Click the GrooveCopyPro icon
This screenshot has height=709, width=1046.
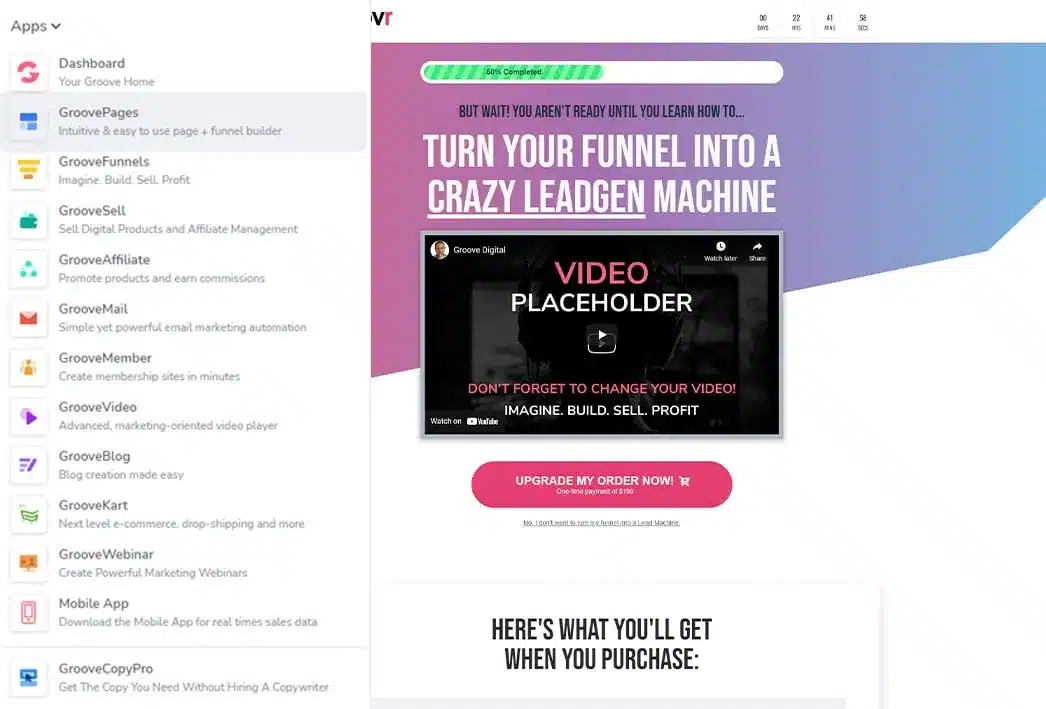click(29, 677)
